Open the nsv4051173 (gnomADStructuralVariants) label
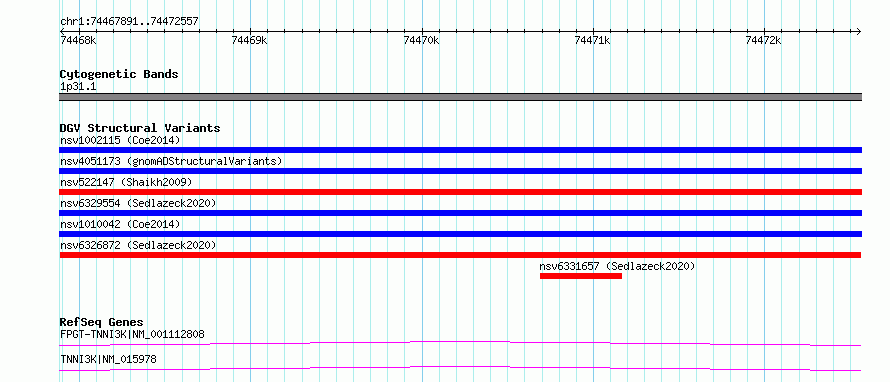This screenshot has width=890, height=382. coord(171,161)
